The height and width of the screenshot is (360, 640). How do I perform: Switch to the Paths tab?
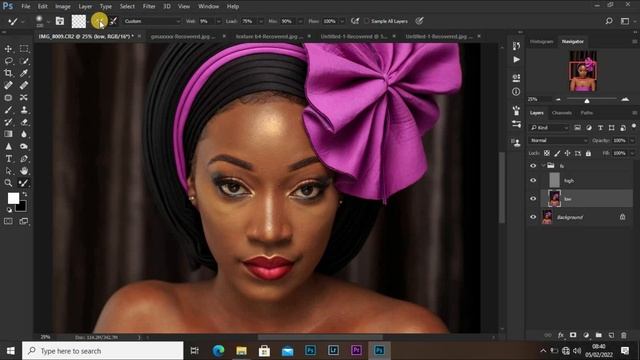(587, 113)
